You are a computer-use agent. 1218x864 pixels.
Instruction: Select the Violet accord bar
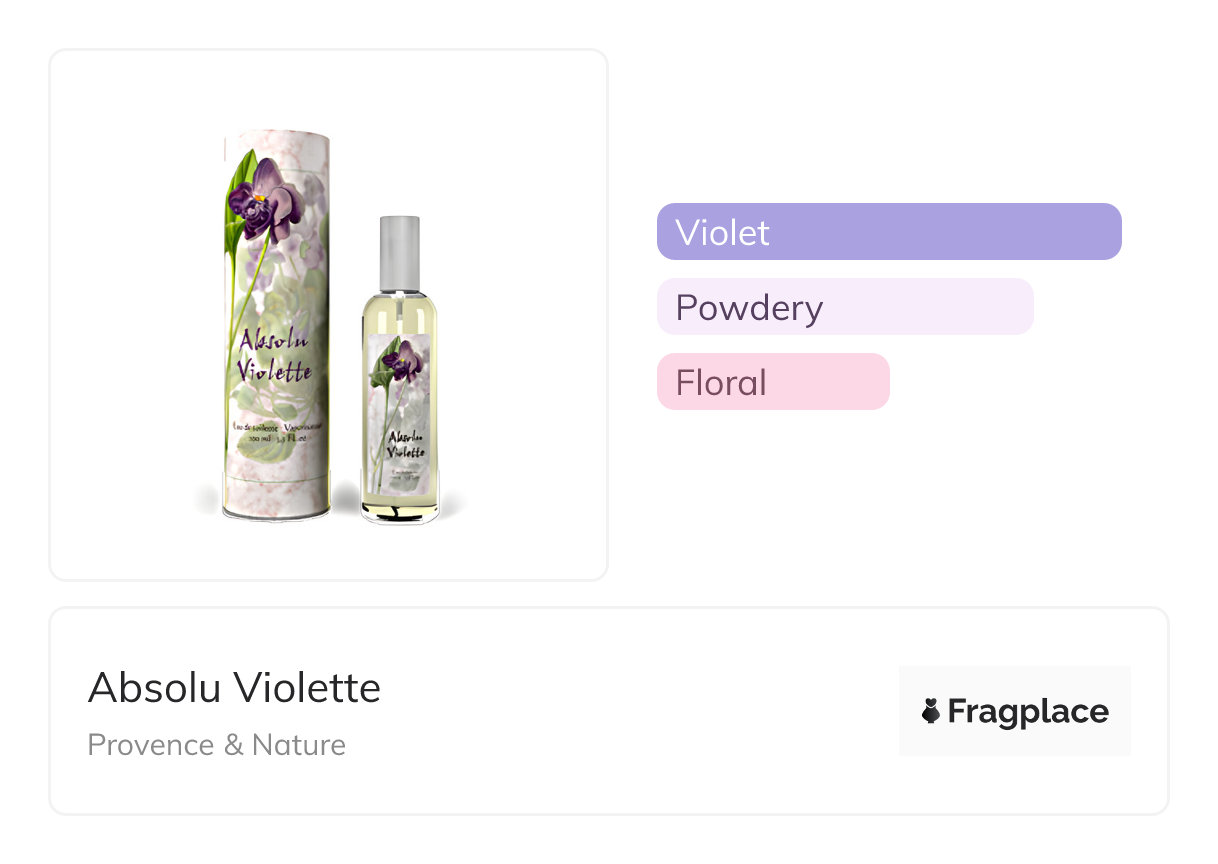click(888, 232)
